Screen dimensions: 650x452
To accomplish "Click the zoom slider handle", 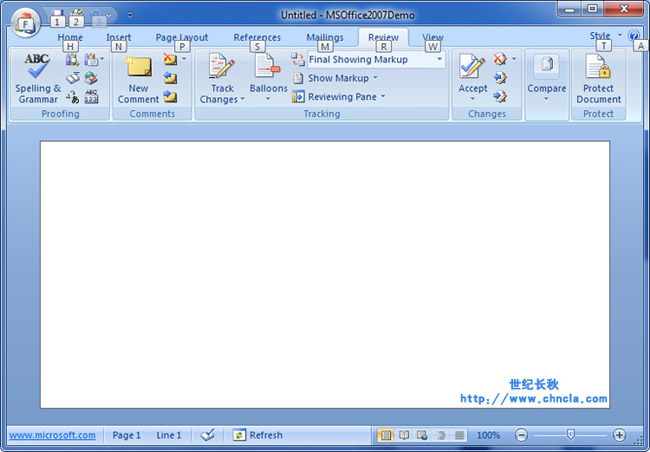I will click(570, 435).
